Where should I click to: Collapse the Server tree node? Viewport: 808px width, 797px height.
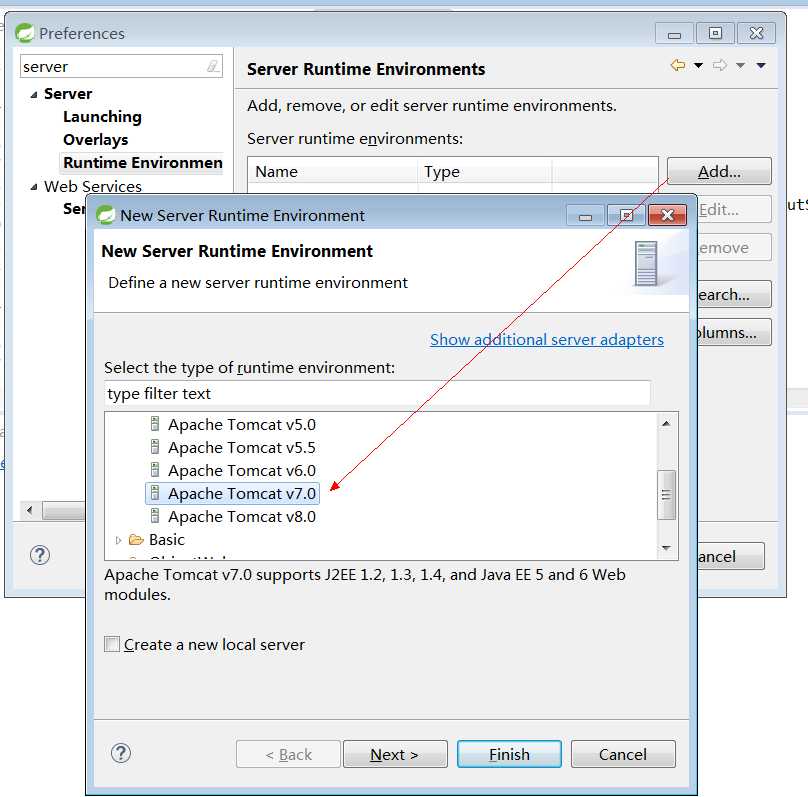click(x=34, y=94)
